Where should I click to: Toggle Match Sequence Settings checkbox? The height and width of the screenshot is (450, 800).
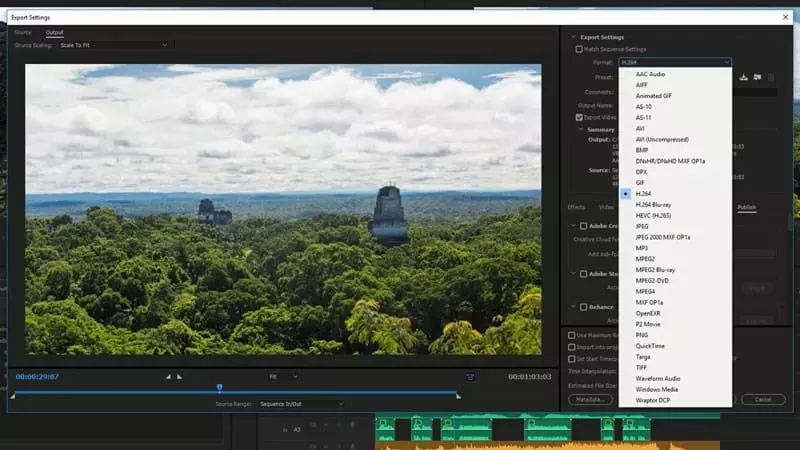coord(579,49)
